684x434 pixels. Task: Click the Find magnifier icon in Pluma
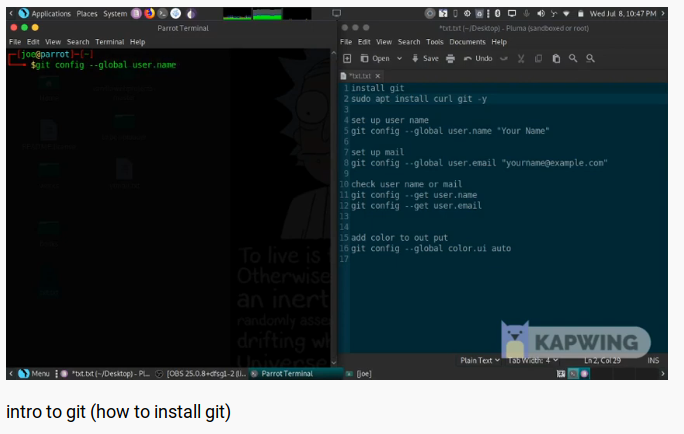pyautogui.click(x=573, y=58)
